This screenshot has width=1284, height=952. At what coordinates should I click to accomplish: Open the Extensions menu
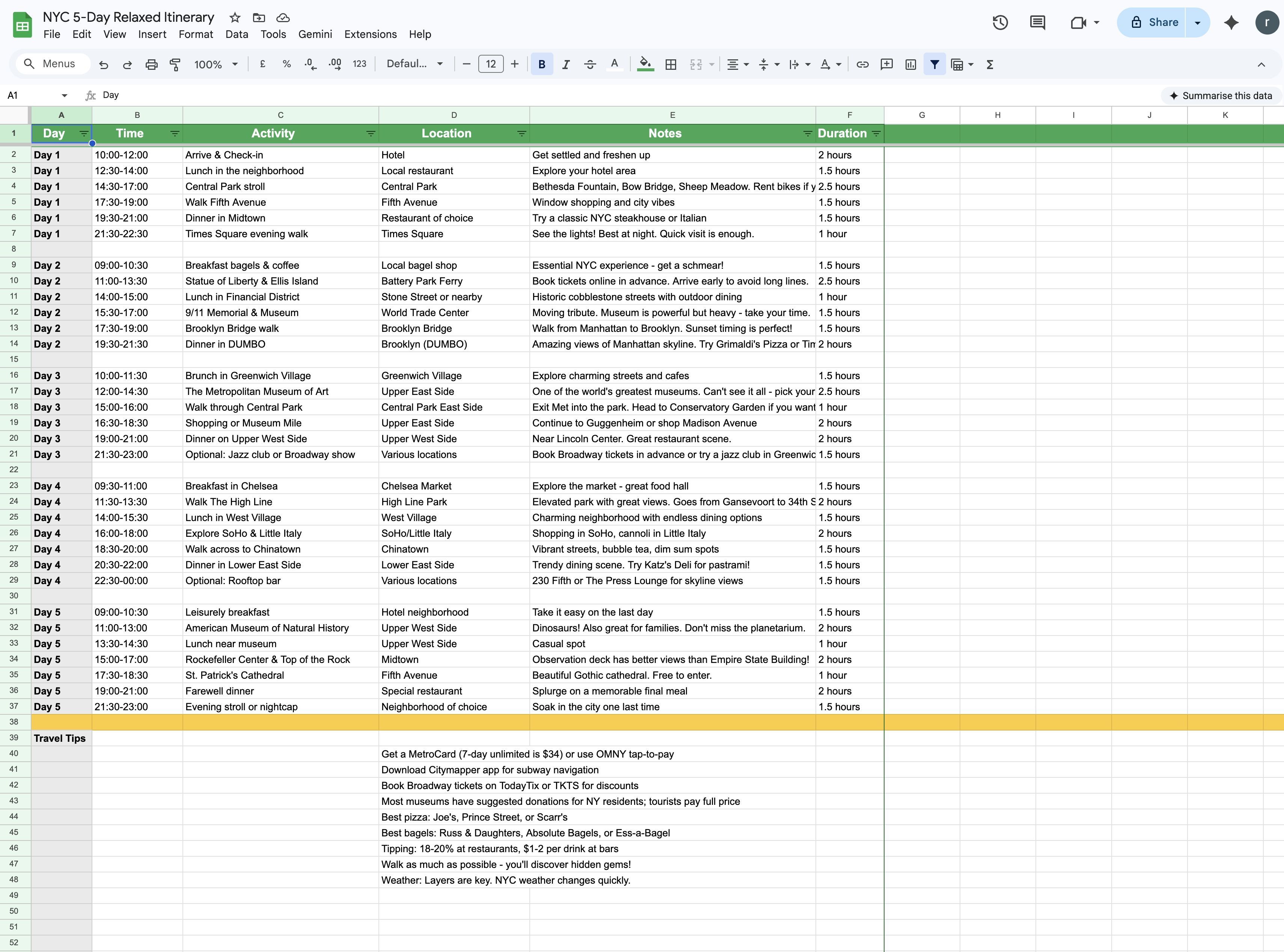[x=370, y=35]
